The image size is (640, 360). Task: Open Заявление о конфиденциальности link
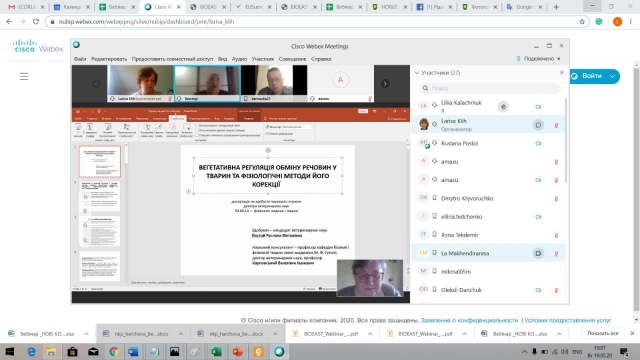pos(469,320)
